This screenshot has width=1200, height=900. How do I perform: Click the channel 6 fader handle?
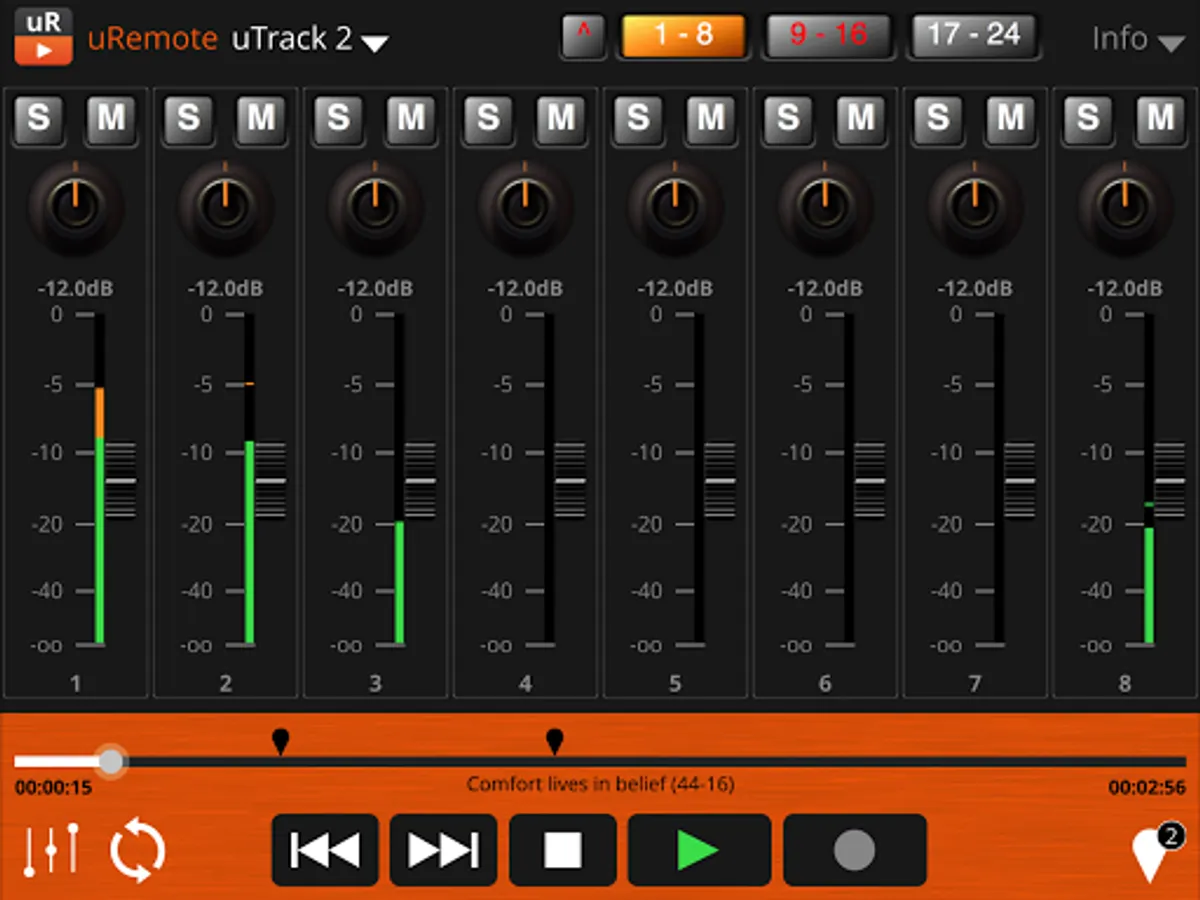tap(871, 480)
